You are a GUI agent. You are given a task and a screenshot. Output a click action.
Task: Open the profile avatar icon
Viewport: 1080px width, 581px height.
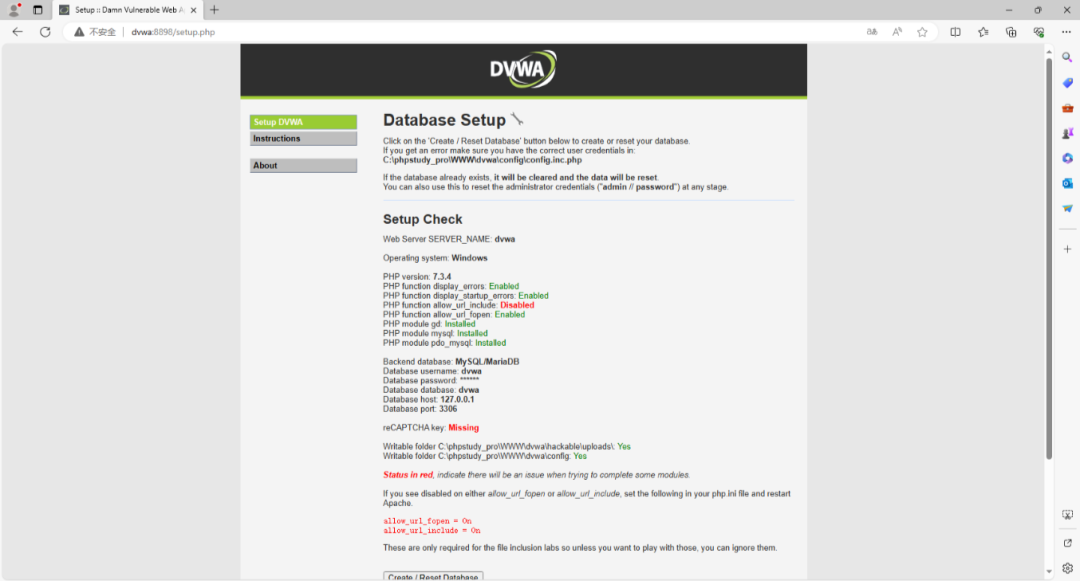point(13,10)
